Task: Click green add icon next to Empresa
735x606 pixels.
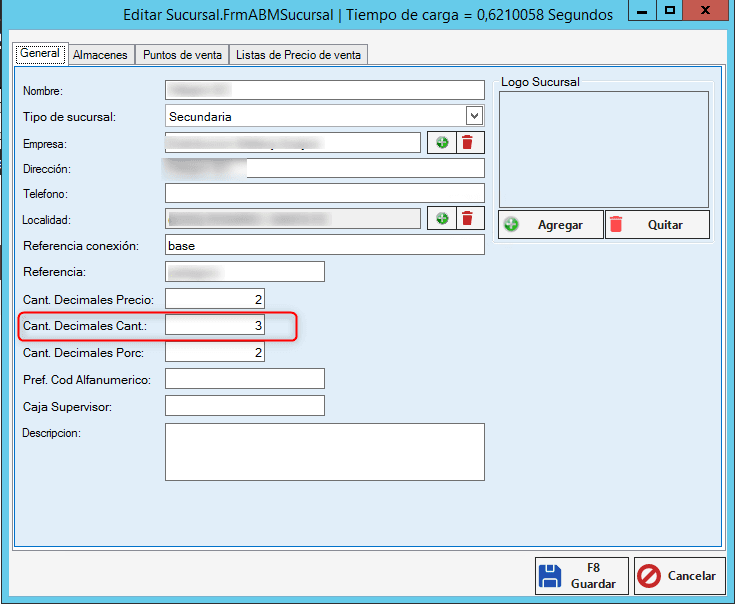Action: coord(442,143)
